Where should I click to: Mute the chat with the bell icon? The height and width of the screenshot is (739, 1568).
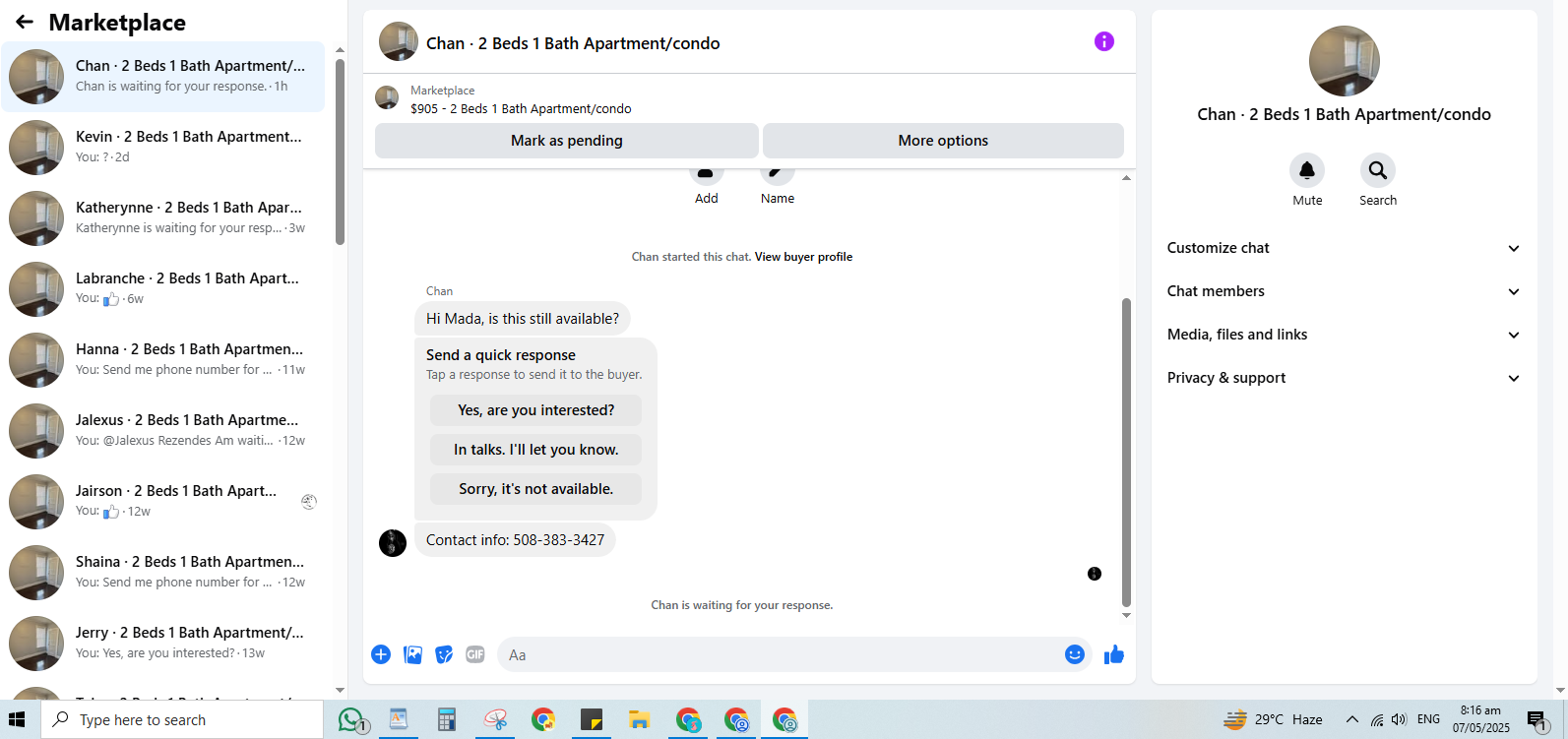coord(1307,170)
